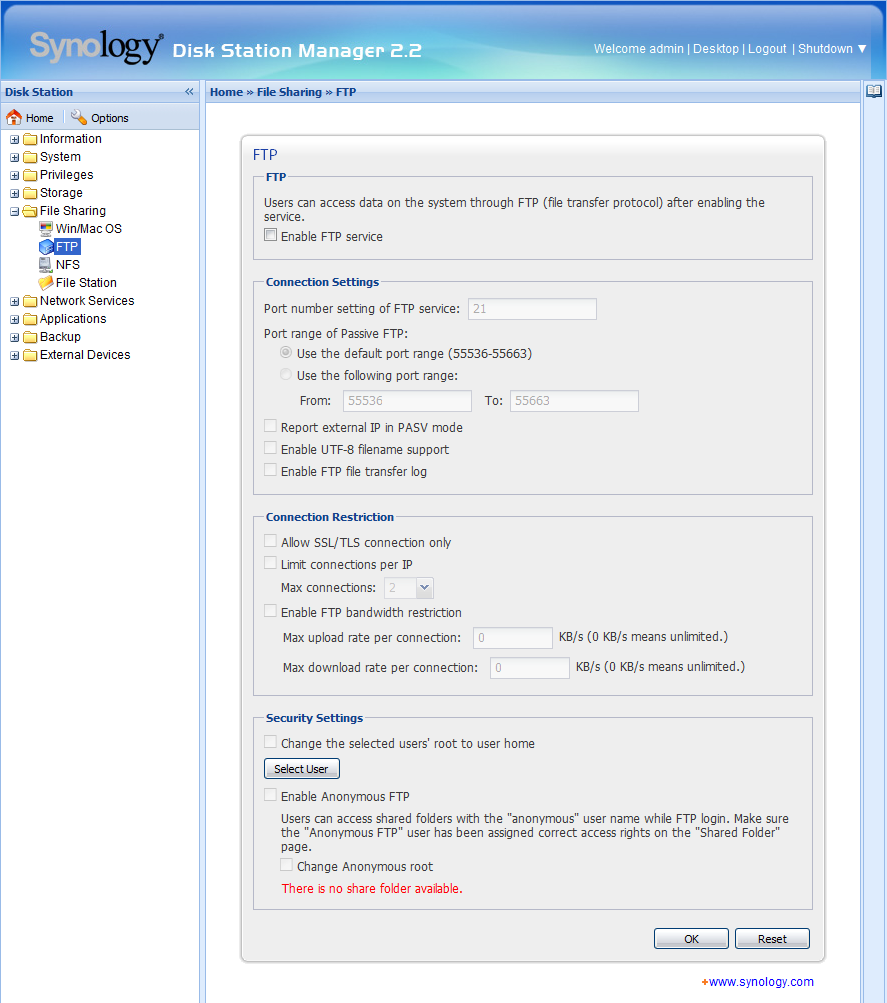Click the Storage folder icon
887x1003 pixels.
(x=30, y=193)
